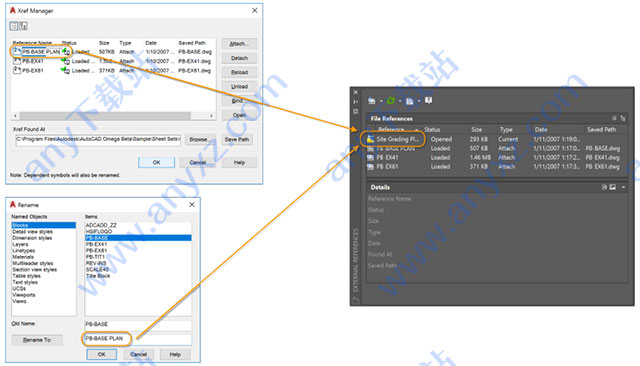Collapse the Details panel with minus button
This screenshot has width=640, height=366.
pyautogui.click(x=623, y=187)
